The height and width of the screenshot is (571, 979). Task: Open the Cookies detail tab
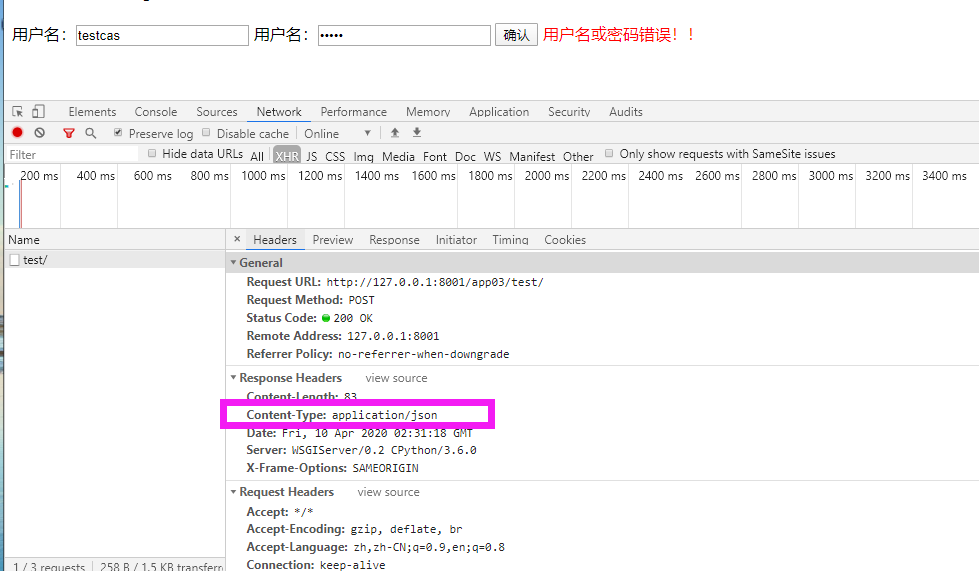[x=565, y=240]
